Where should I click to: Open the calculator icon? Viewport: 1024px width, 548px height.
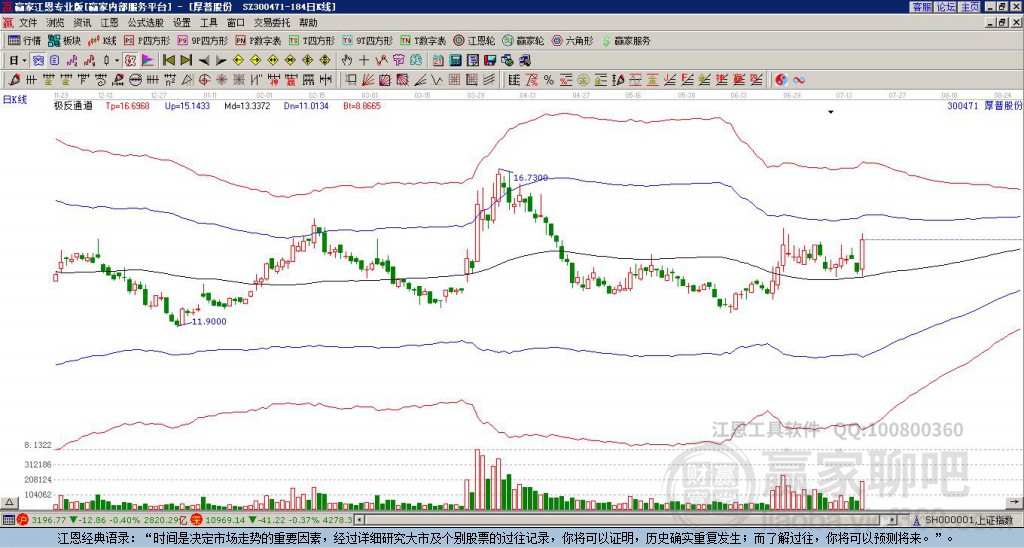pos(456,61)
